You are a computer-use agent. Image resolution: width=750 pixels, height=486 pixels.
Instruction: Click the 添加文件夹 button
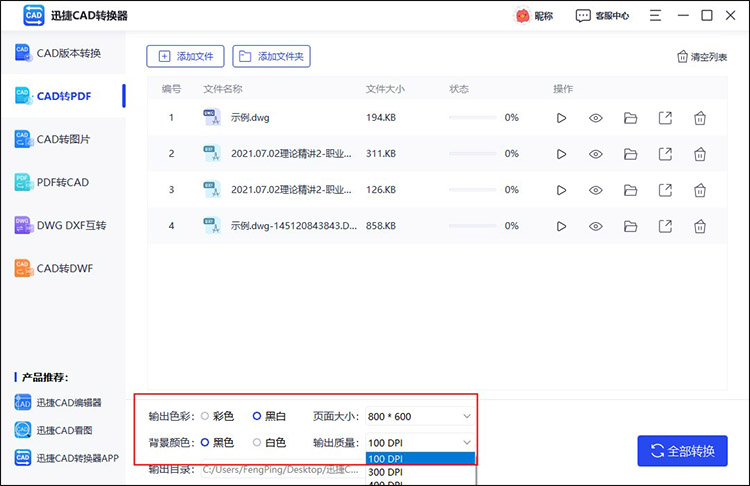[x=271, y=56]
